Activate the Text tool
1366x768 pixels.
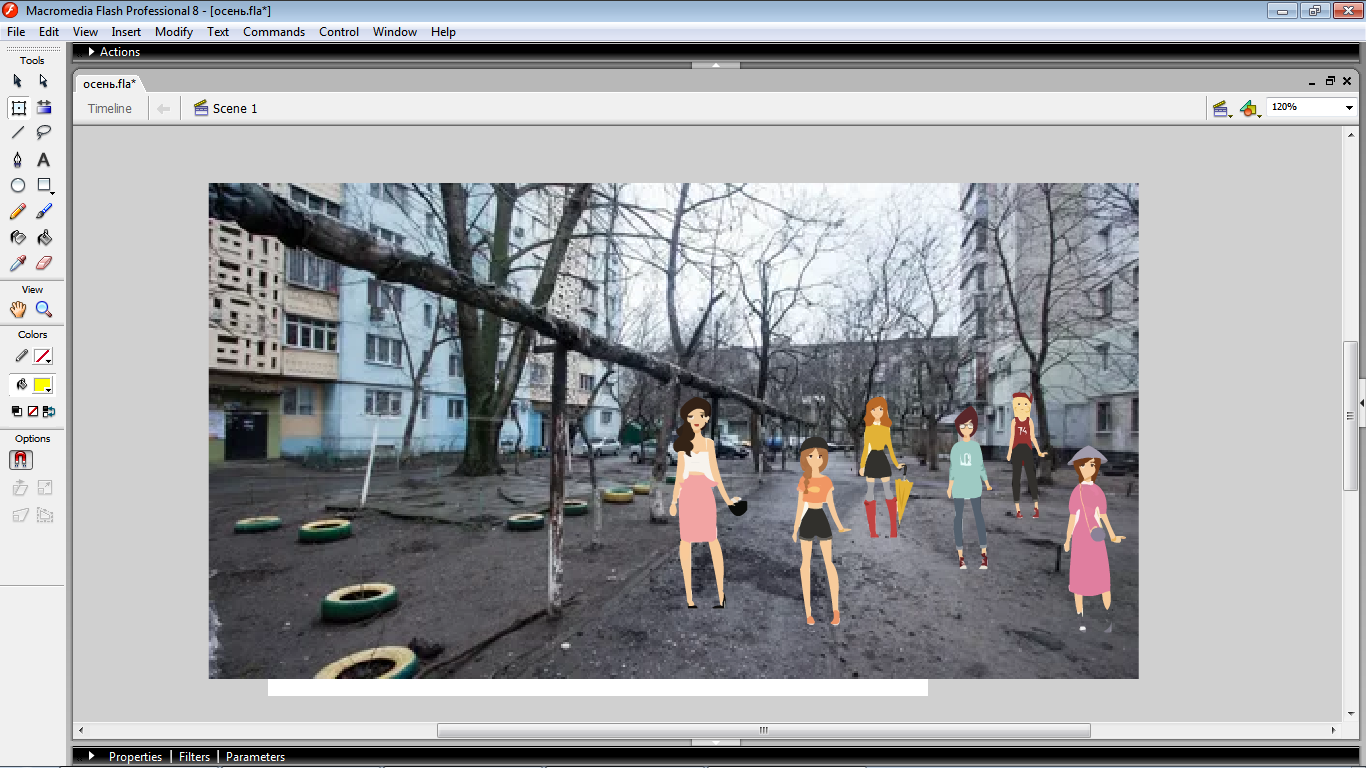tap(44, 159)
